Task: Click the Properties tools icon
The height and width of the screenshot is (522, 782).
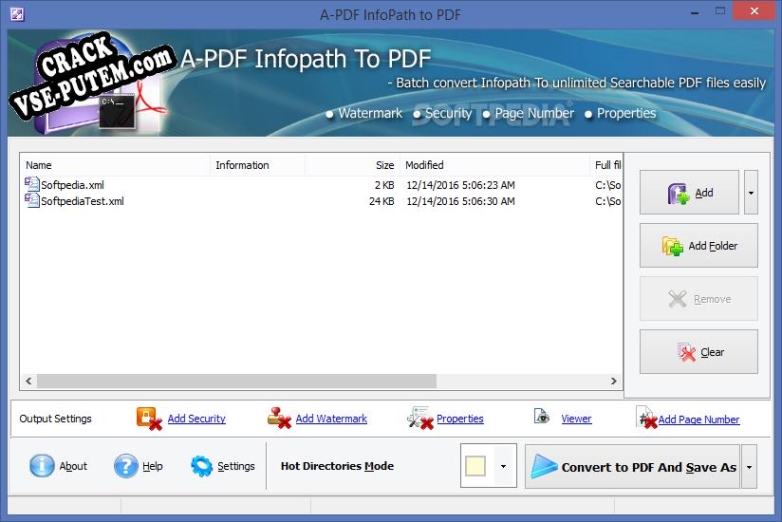Action: click(x=420, y=419)
